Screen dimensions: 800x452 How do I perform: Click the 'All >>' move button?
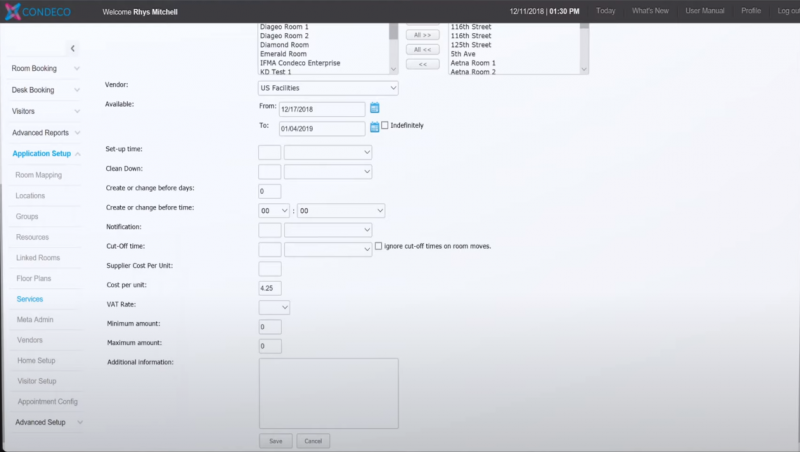coord(421,34)
